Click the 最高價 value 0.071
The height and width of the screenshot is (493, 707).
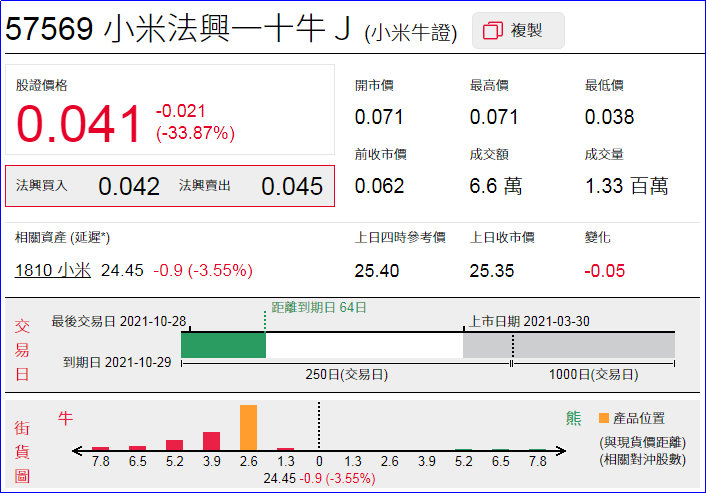(x=493, y=117)
